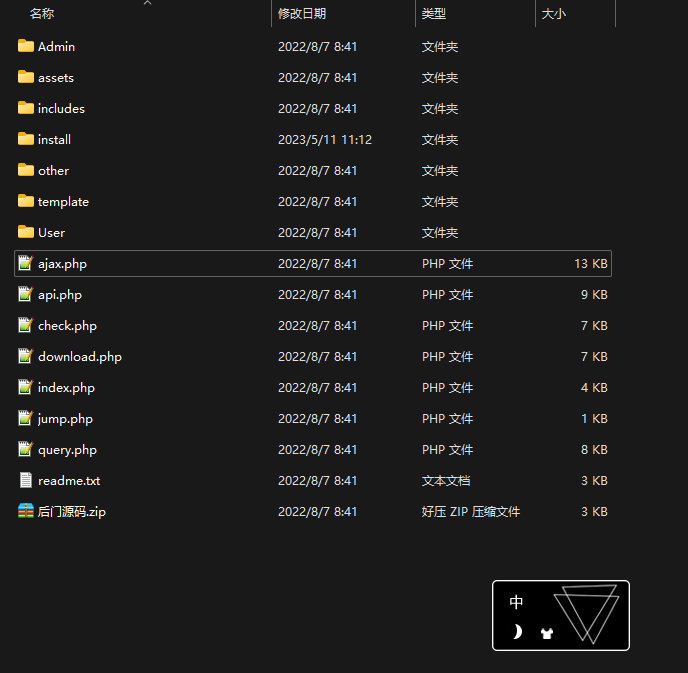The width and height of the screenshot is (688, 673).
Task: Click the other folder name
Action: tap(54, 171)
